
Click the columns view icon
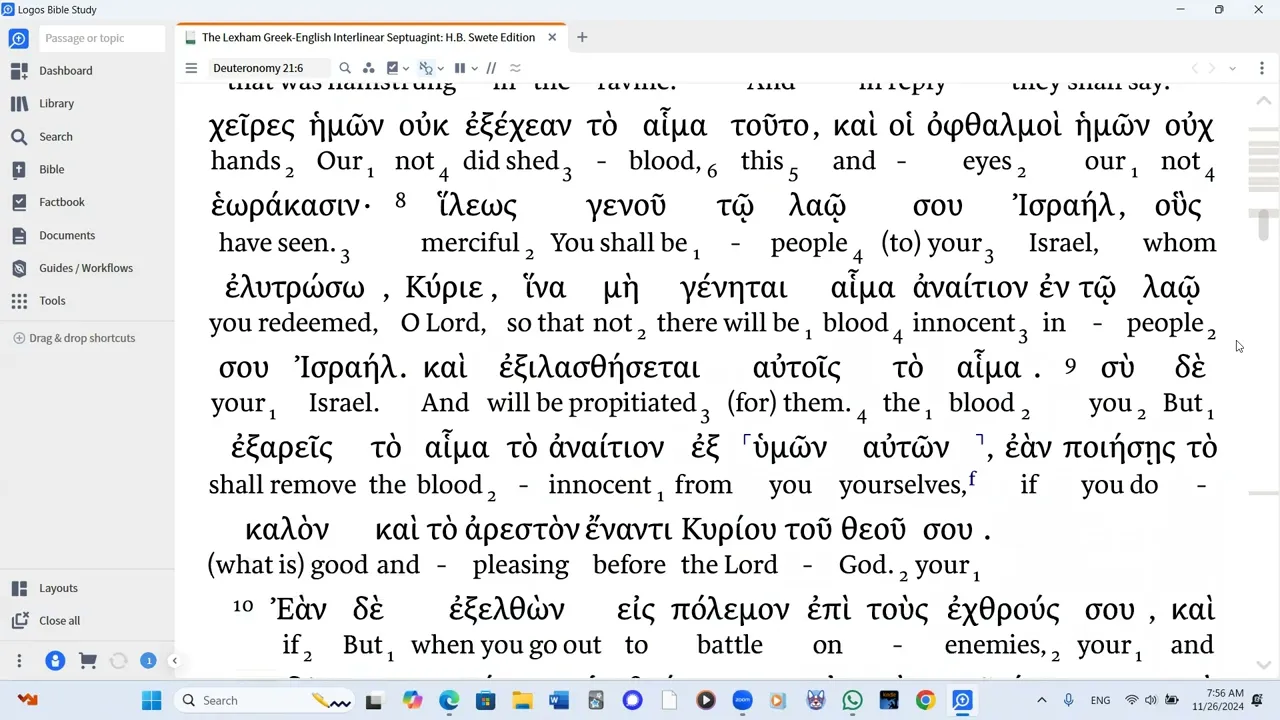coord(460,68)
